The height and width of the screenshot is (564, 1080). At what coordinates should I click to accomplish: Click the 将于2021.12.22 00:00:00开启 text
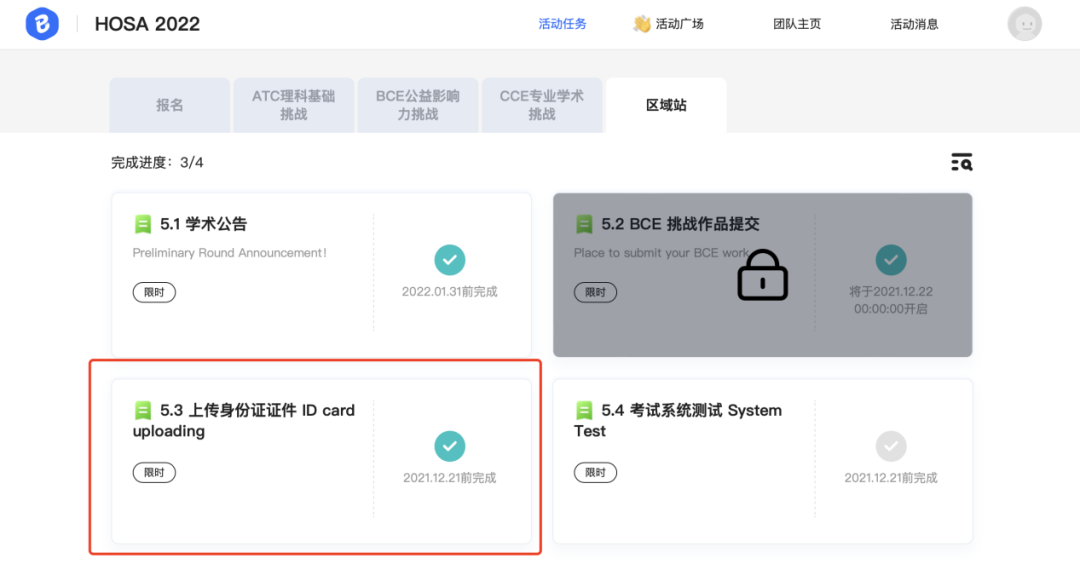[x=891, y=300]
